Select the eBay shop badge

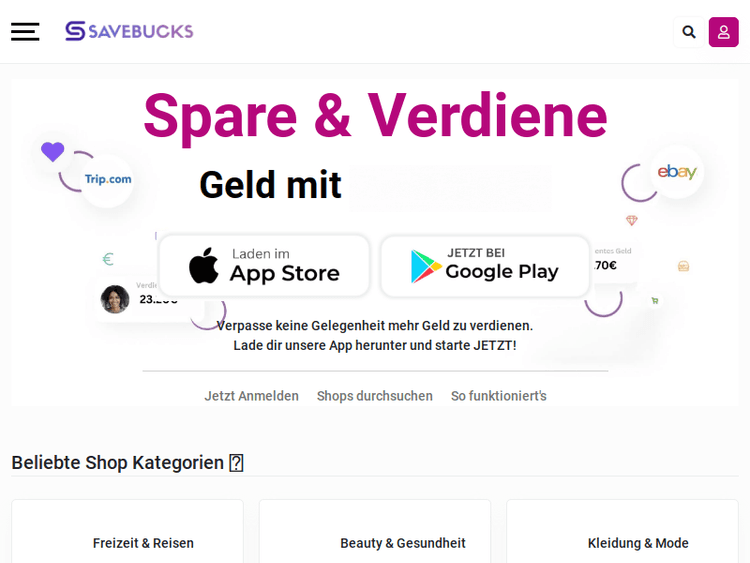pos(677,172)
